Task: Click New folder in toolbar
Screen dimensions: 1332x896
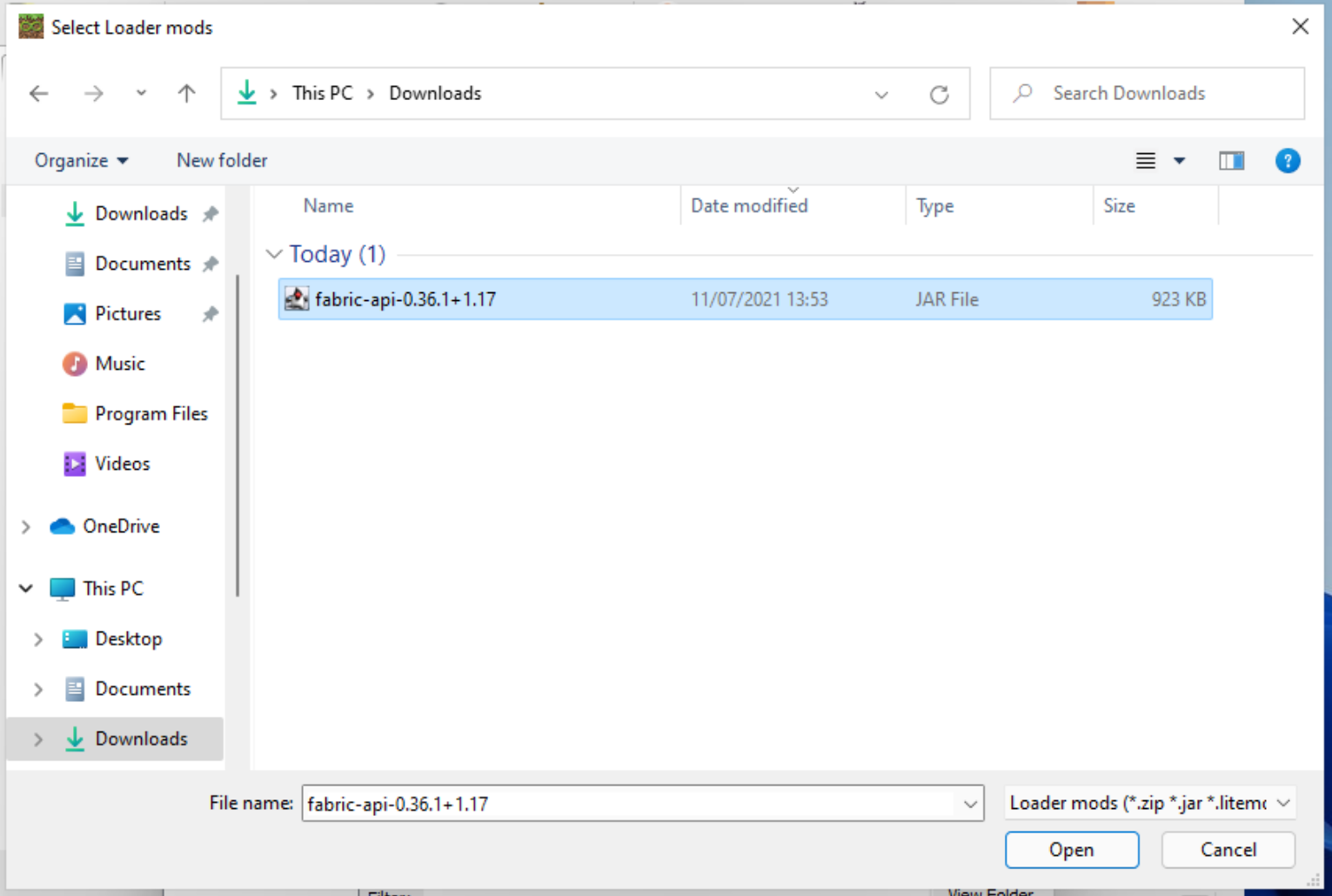Action: point(222,161)
